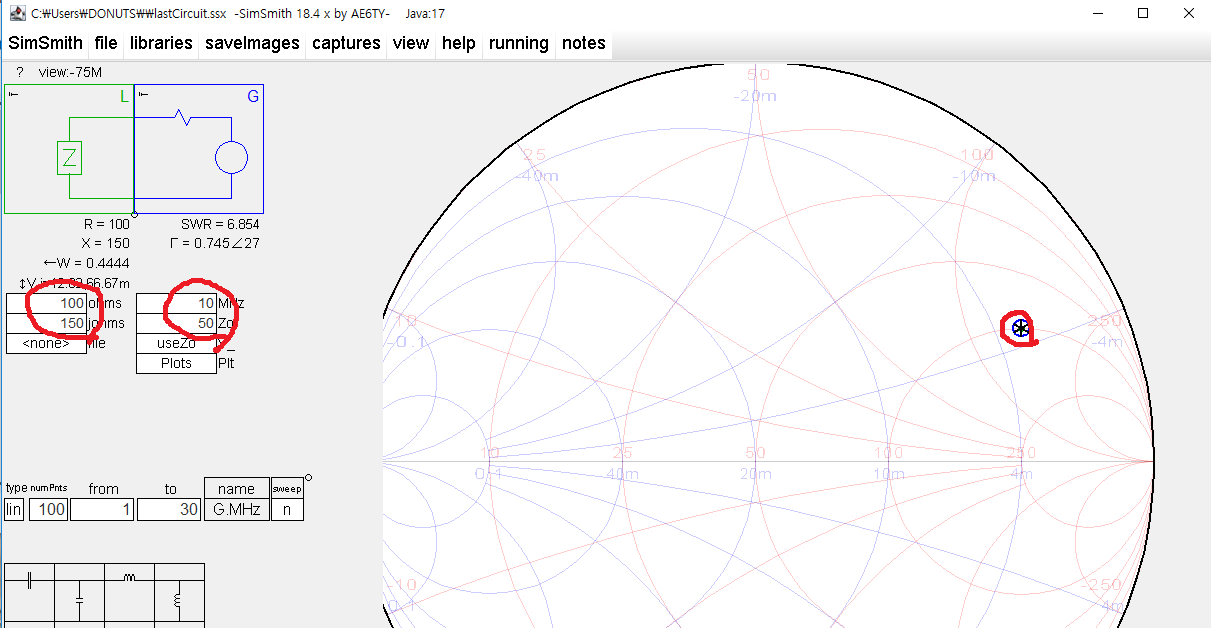Click the collapse handle in block L

[x=13, y=94]
